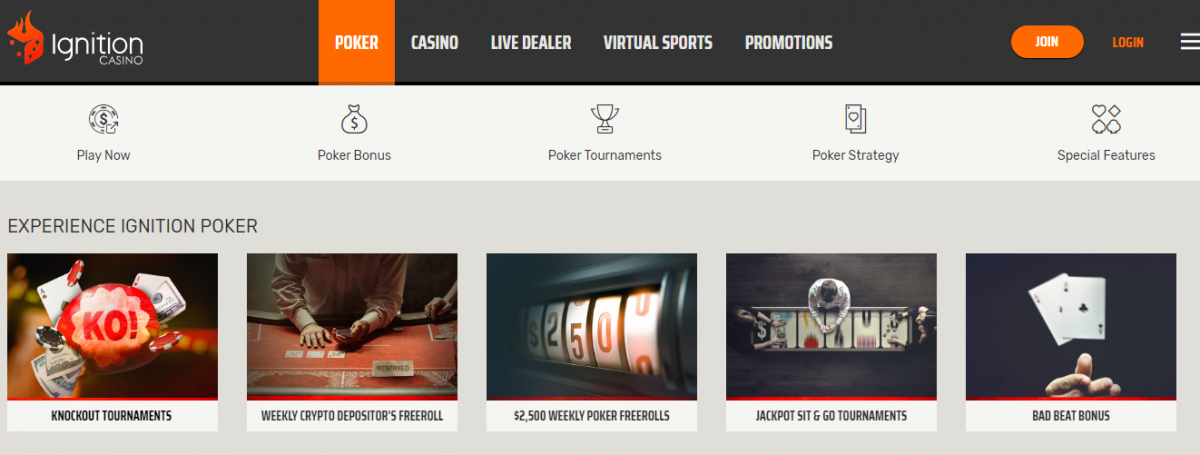The image size is (1200, 455).
Task: Go to the Live Dealer section
Action: point(531,43)
